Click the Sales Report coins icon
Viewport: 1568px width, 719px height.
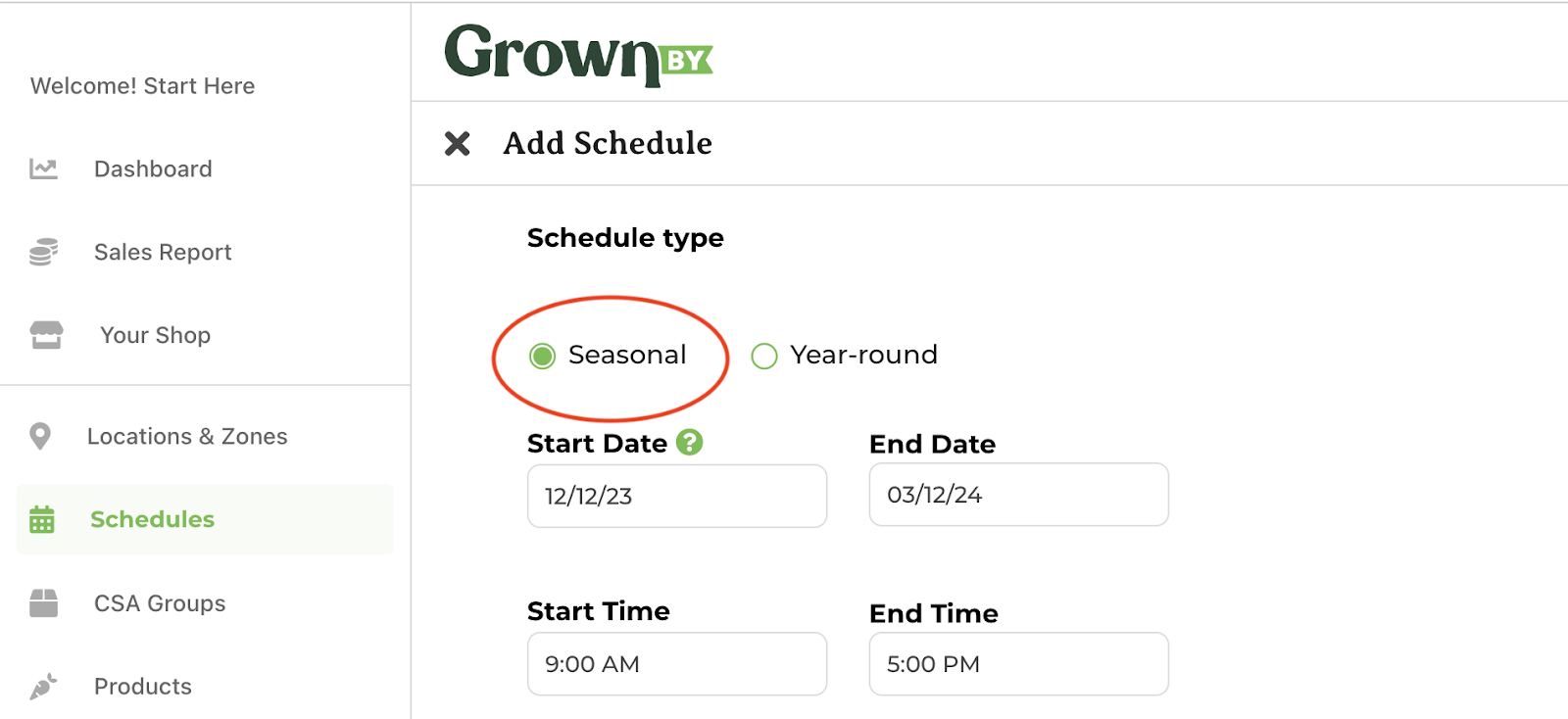coord(43,252)
